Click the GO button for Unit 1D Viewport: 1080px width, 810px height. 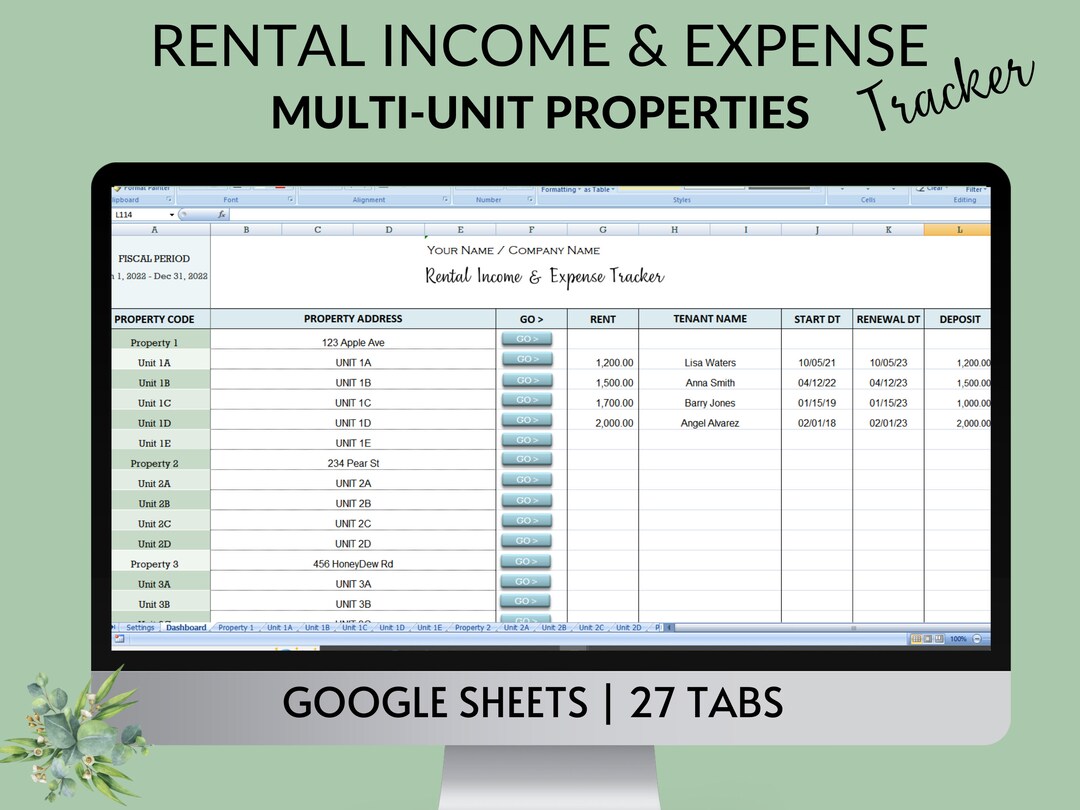526,421
